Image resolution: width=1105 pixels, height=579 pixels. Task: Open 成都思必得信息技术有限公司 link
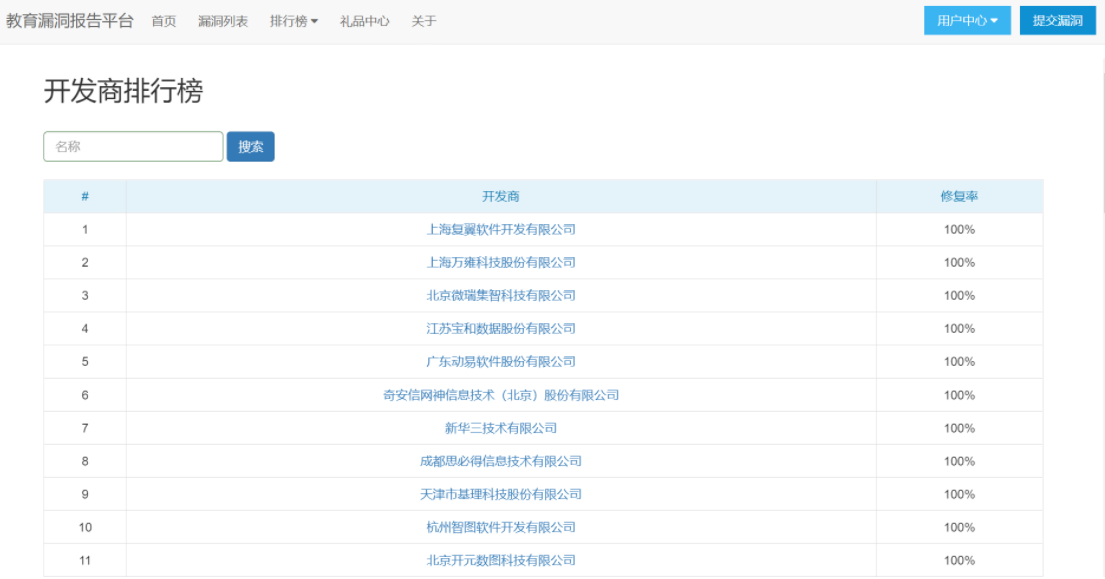(x=501, y=461)
